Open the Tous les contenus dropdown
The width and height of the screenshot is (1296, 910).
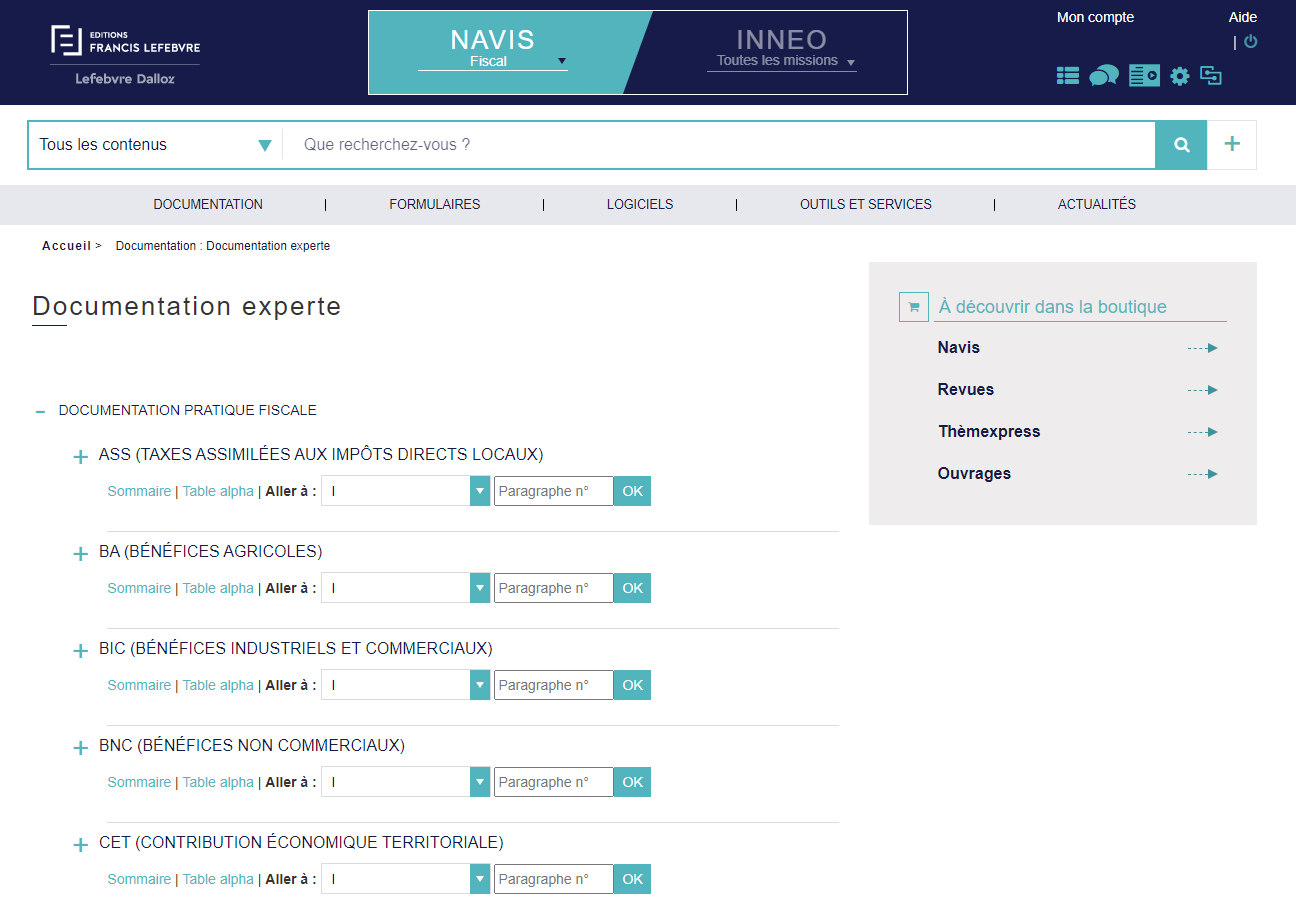155,145
